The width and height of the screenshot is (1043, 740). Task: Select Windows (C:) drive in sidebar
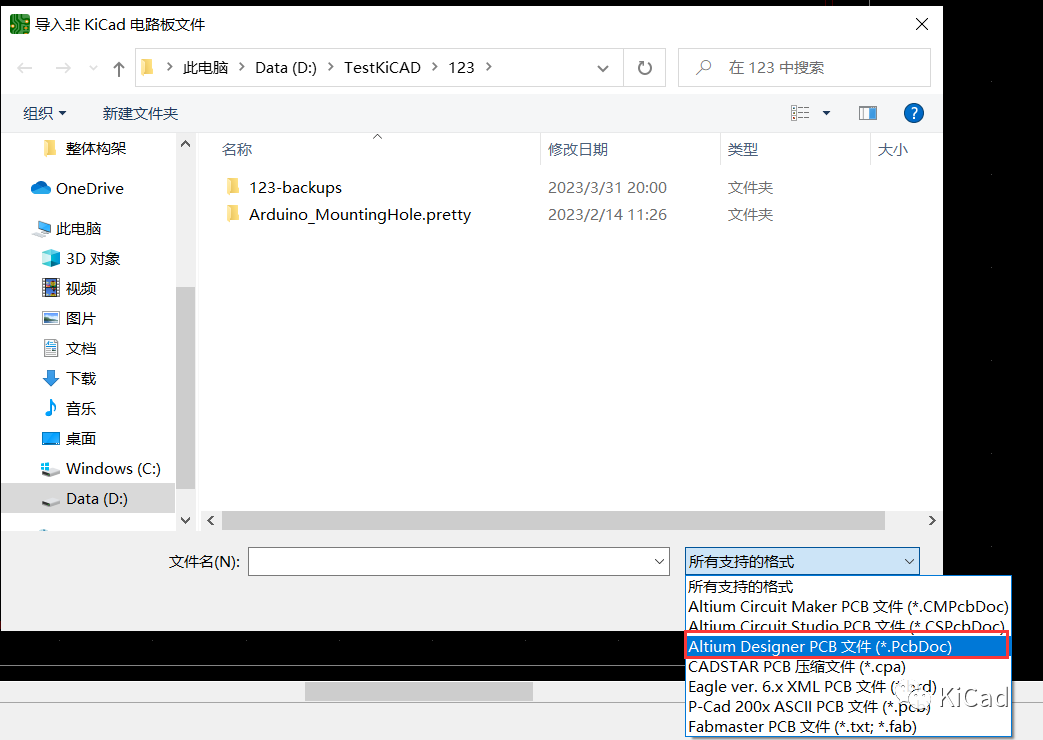(x=113, y=468)
